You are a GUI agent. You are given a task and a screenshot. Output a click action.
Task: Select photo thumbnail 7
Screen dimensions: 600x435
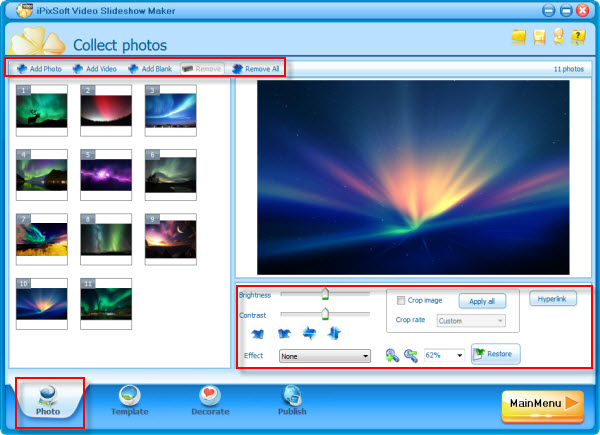point(42,239)
